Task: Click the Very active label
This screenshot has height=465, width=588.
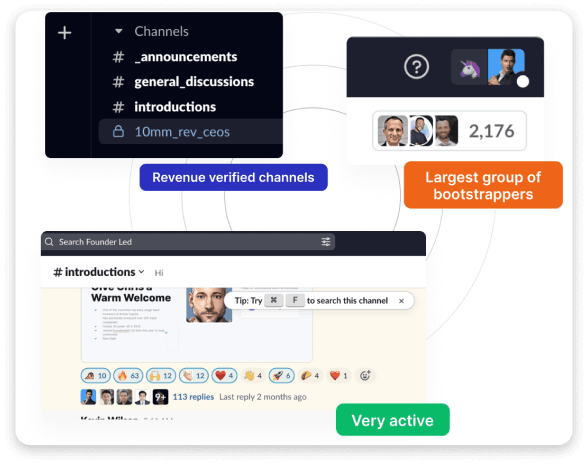Action: [393, 420]
